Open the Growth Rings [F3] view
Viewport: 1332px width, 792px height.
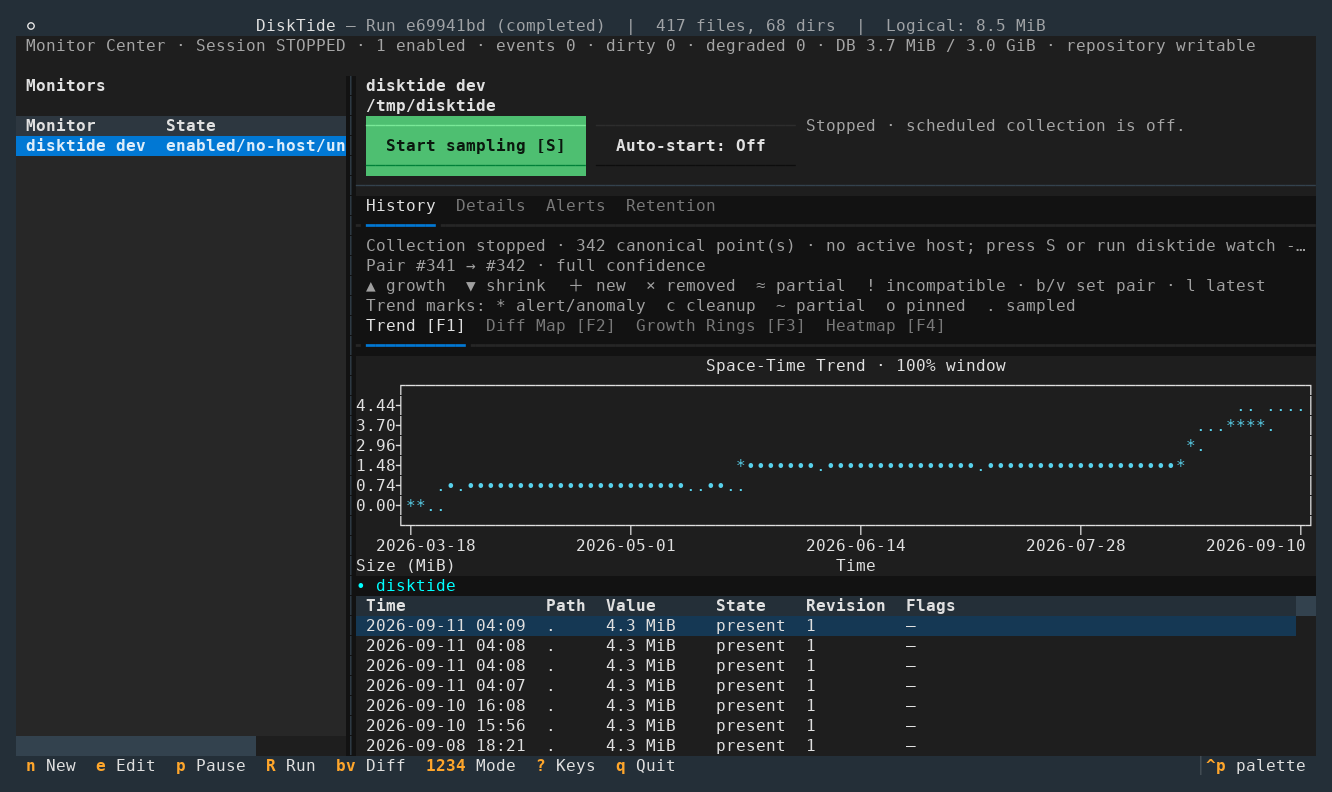point(721,326)
